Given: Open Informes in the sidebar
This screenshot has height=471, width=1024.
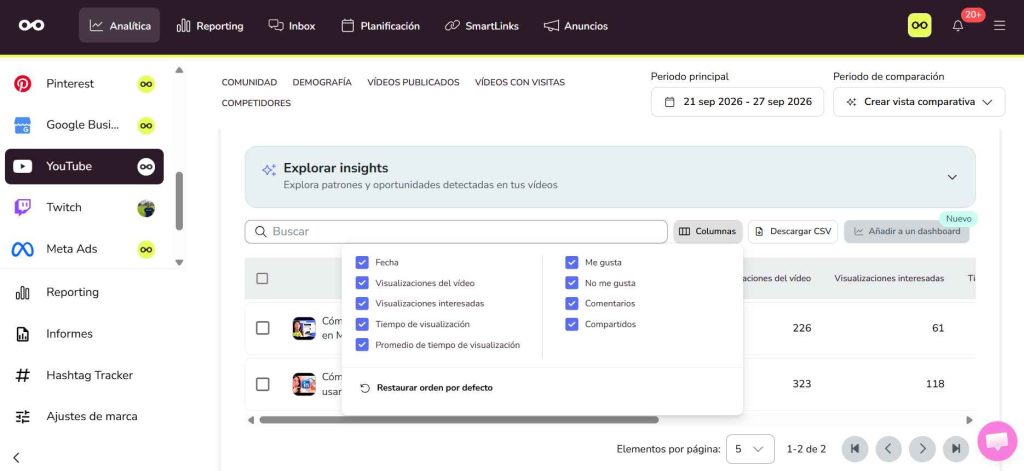Looking at the screenshot, I should [x=69, y=334].
